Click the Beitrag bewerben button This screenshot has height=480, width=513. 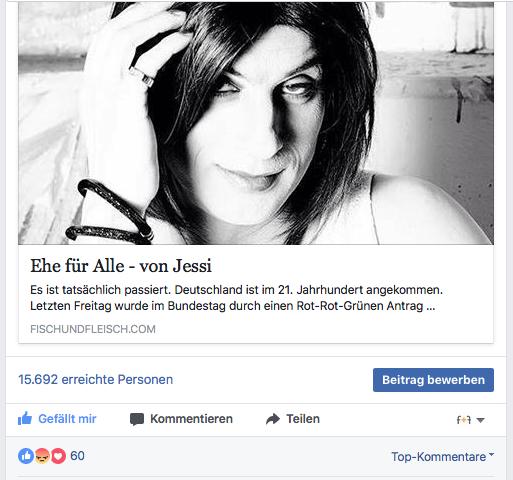click(x=433, y=380)
